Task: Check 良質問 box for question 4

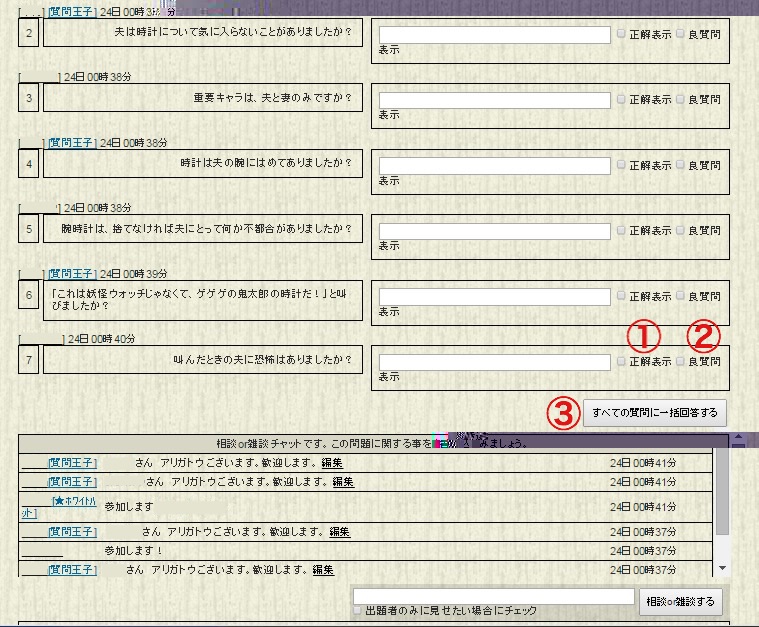Action: coord(681,165)
